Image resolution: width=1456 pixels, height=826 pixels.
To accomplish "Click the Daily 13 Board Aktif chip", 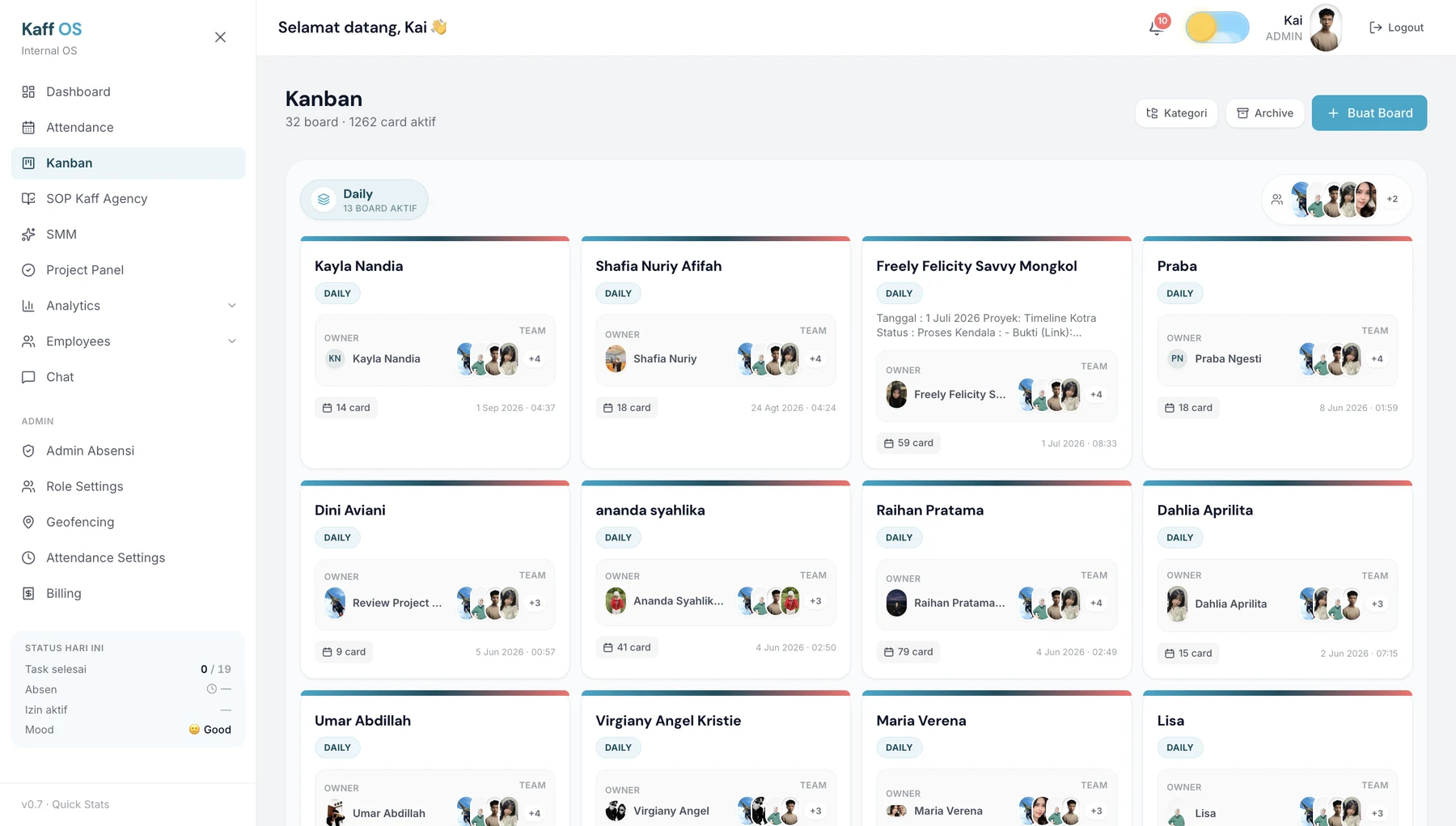I will coord(364,199).
